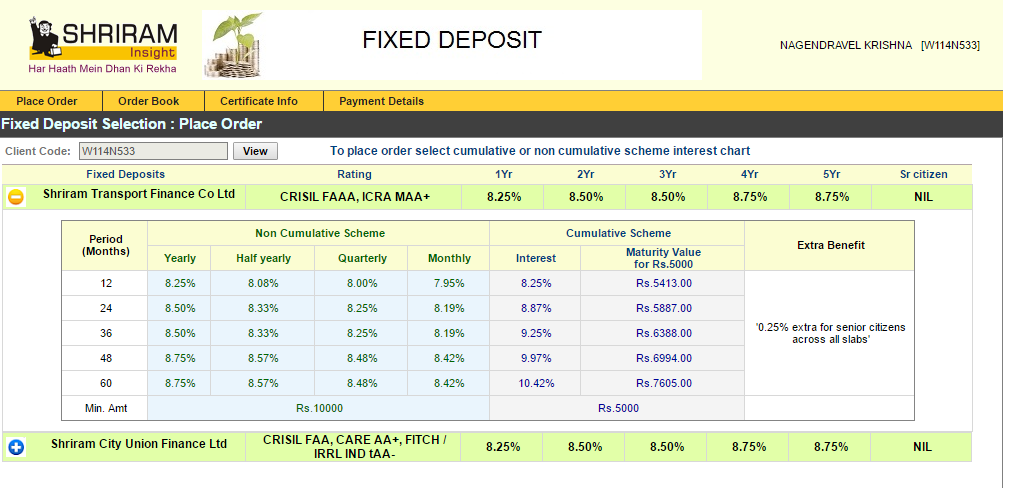Collapse Shriram Transport Finance with the minus icon
This screenshot has width=1011, height=488.
[x=16, y=197]
